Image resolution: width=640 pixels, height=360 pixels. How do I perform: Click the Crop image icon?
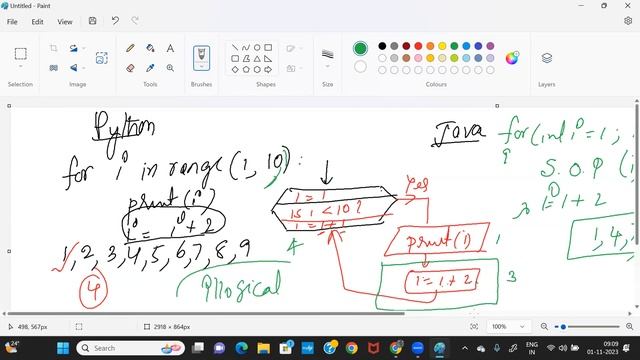pos(53,49)
